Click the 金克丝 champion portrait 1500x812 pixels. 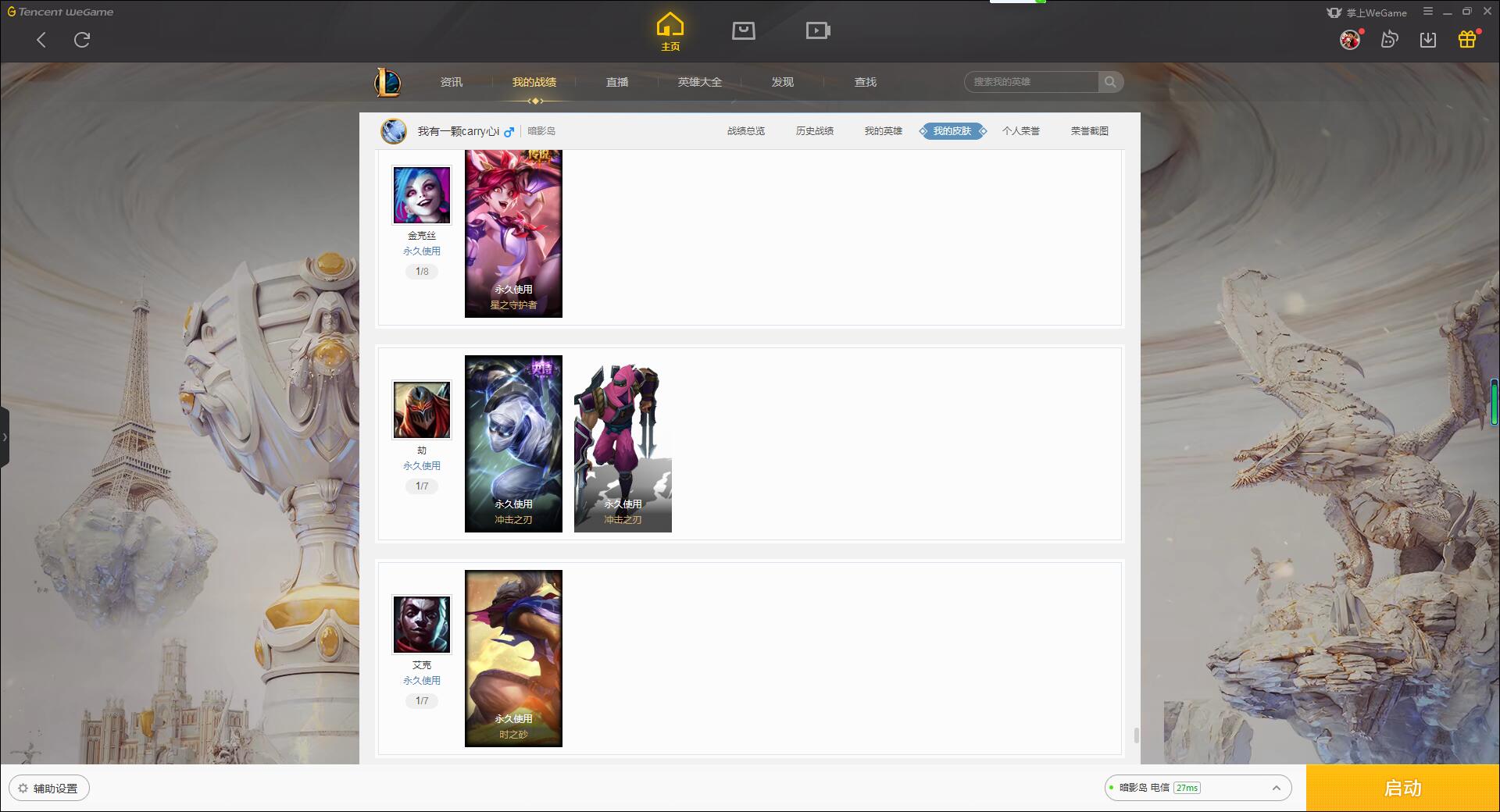tap(422, 195)
